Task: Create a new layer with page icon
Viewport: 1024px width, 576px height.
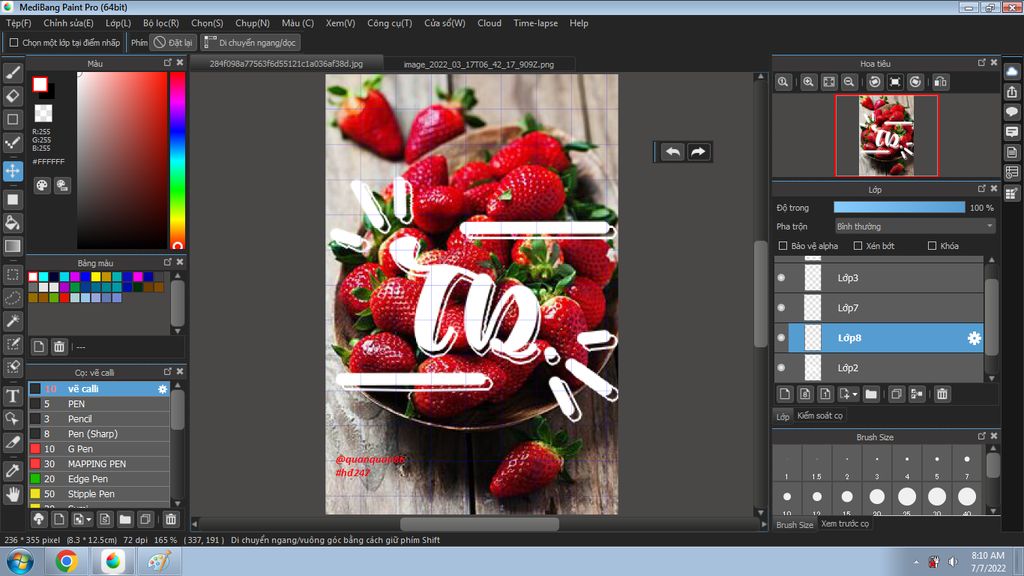Action: 784,394
